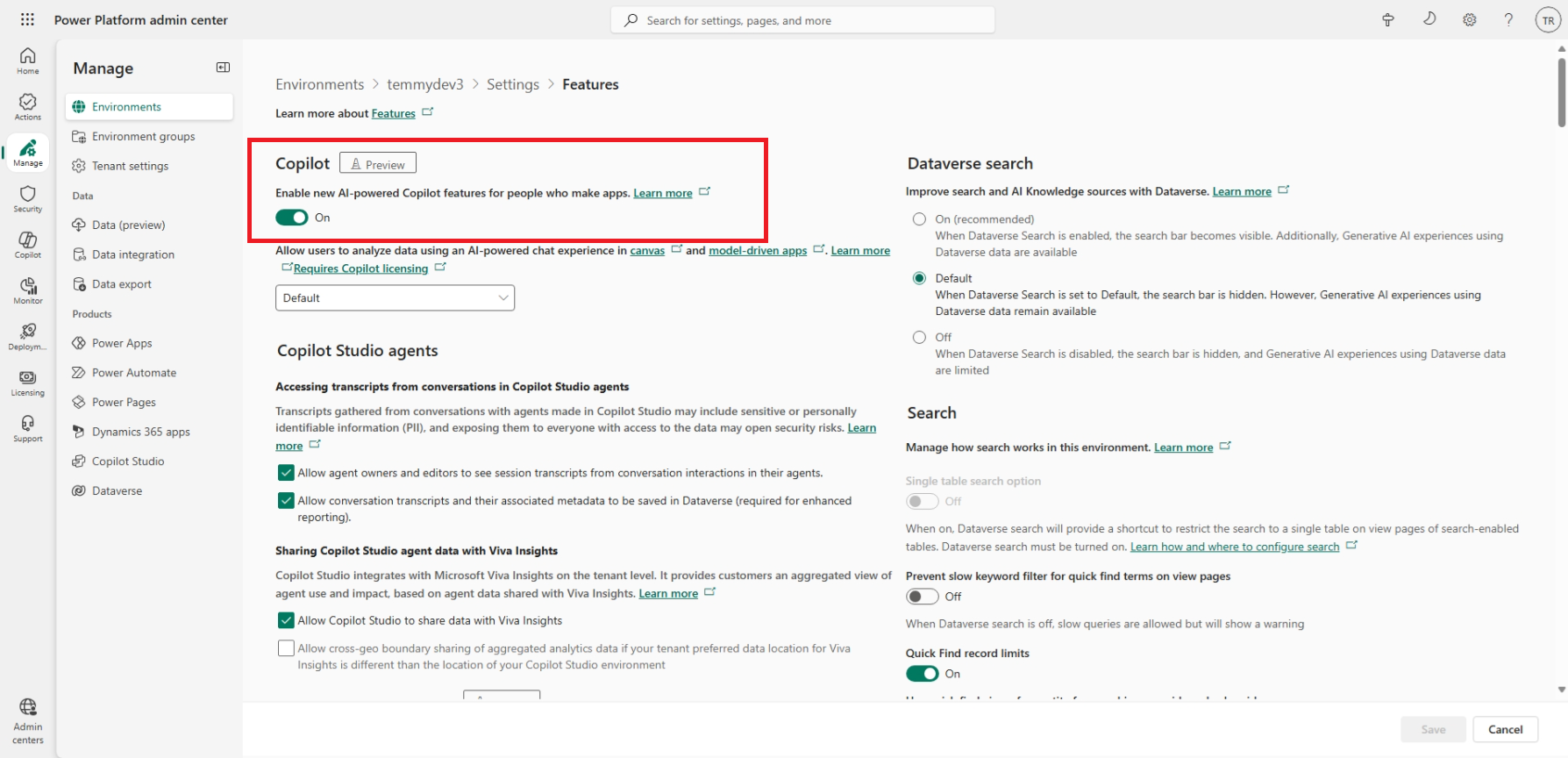The image size is (1568, 758).
Task: Uncheck Allow agent owners to see session transcripts
Action: click(286, 473)
